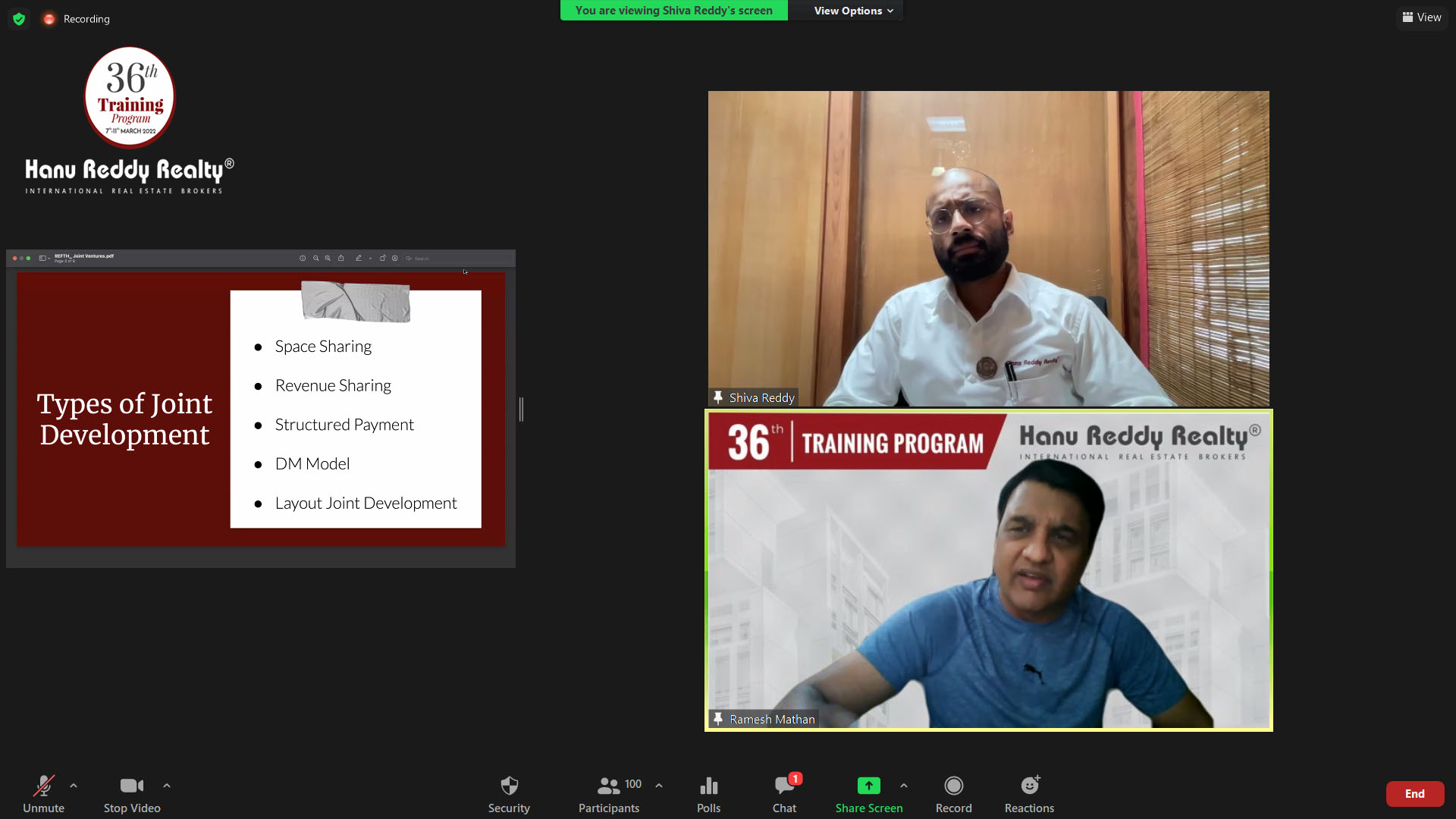Expand the caret next to Participants
This screenshot has height=819, width=1456.
659,786
